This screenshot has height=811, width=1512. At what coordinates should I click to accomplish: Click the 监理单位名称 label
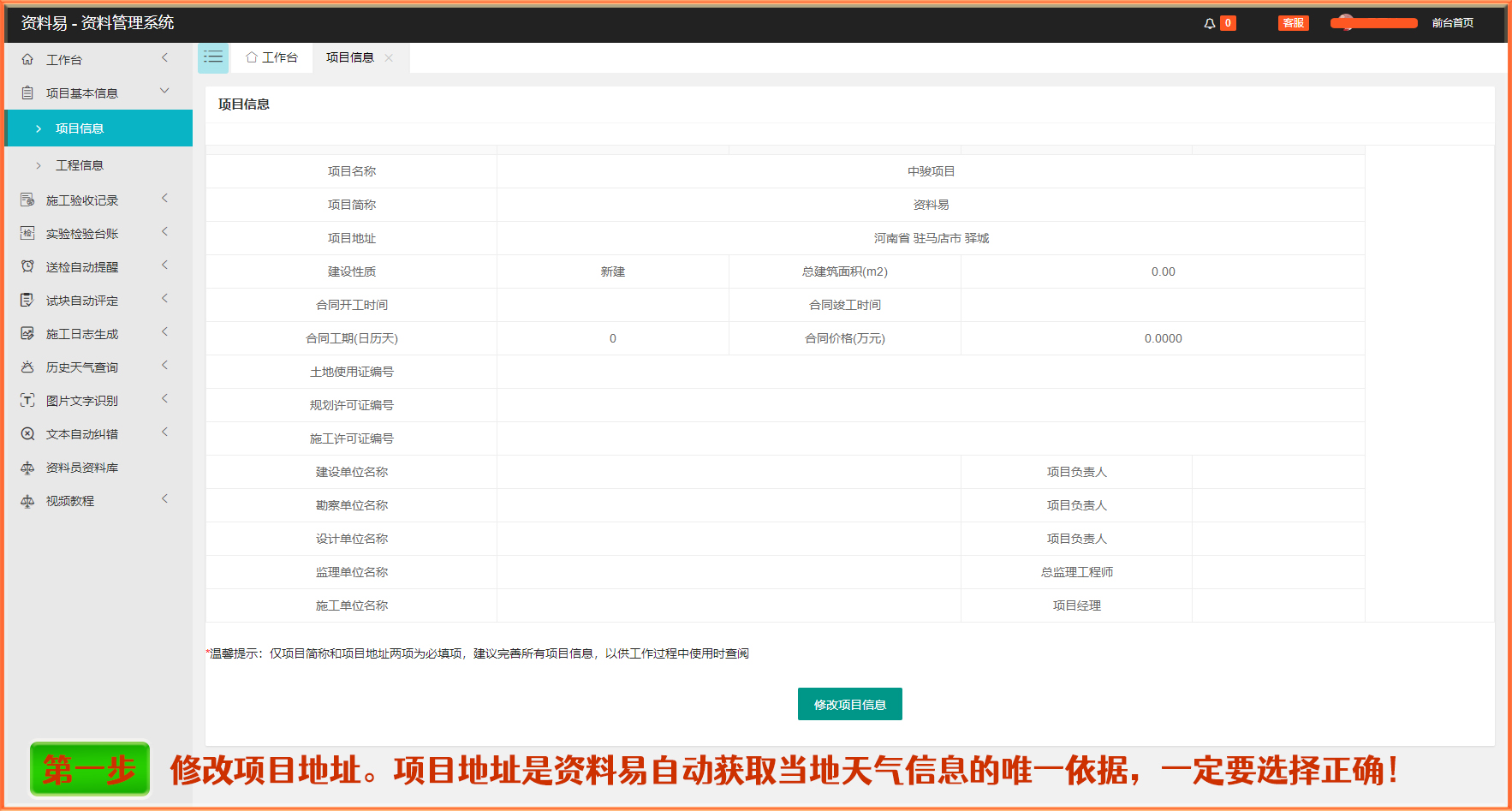click(x=352, y=572)
